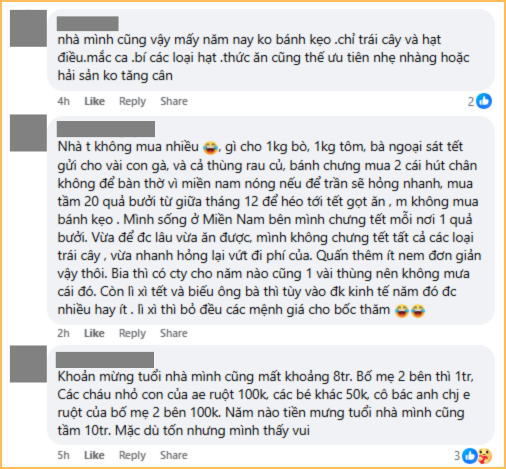This screenshot has width=506, height=469.
Task: Click the care emoji reaction on last comment
Action: pyautogui.click(x=484, y=456)
